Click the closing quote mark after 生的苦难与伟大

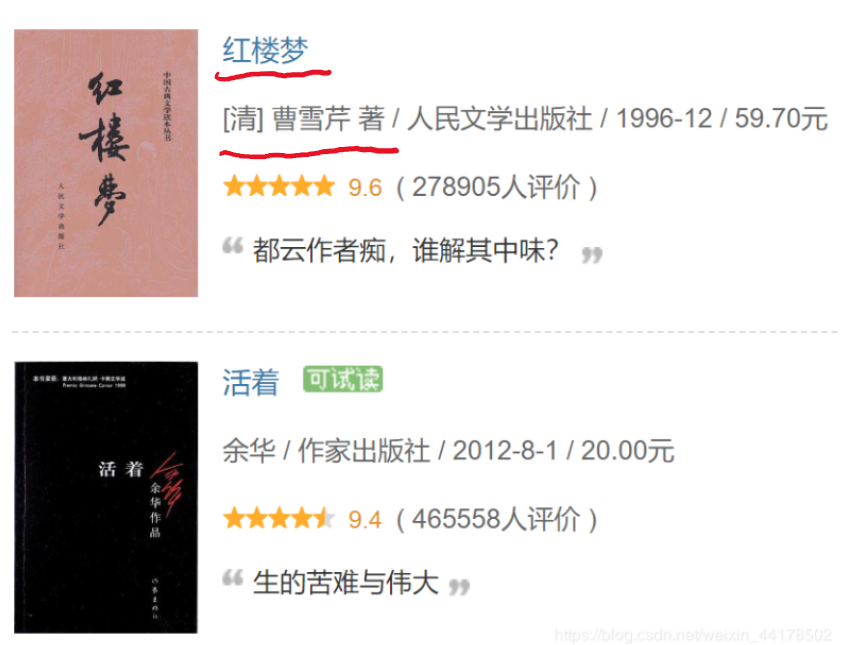point(459,587)
